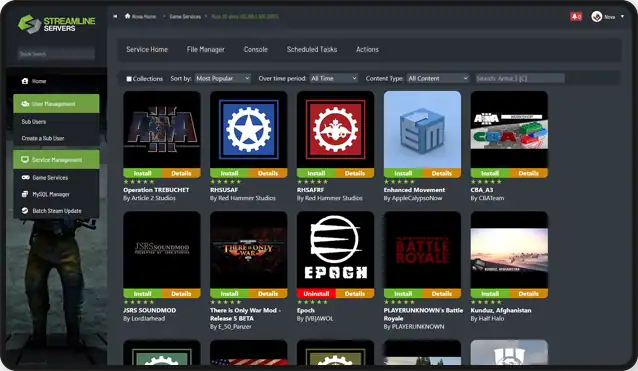638x371 pixels.
Task: Click the Enhanced Movement cube thumbnail
Action: pos(422,130)
